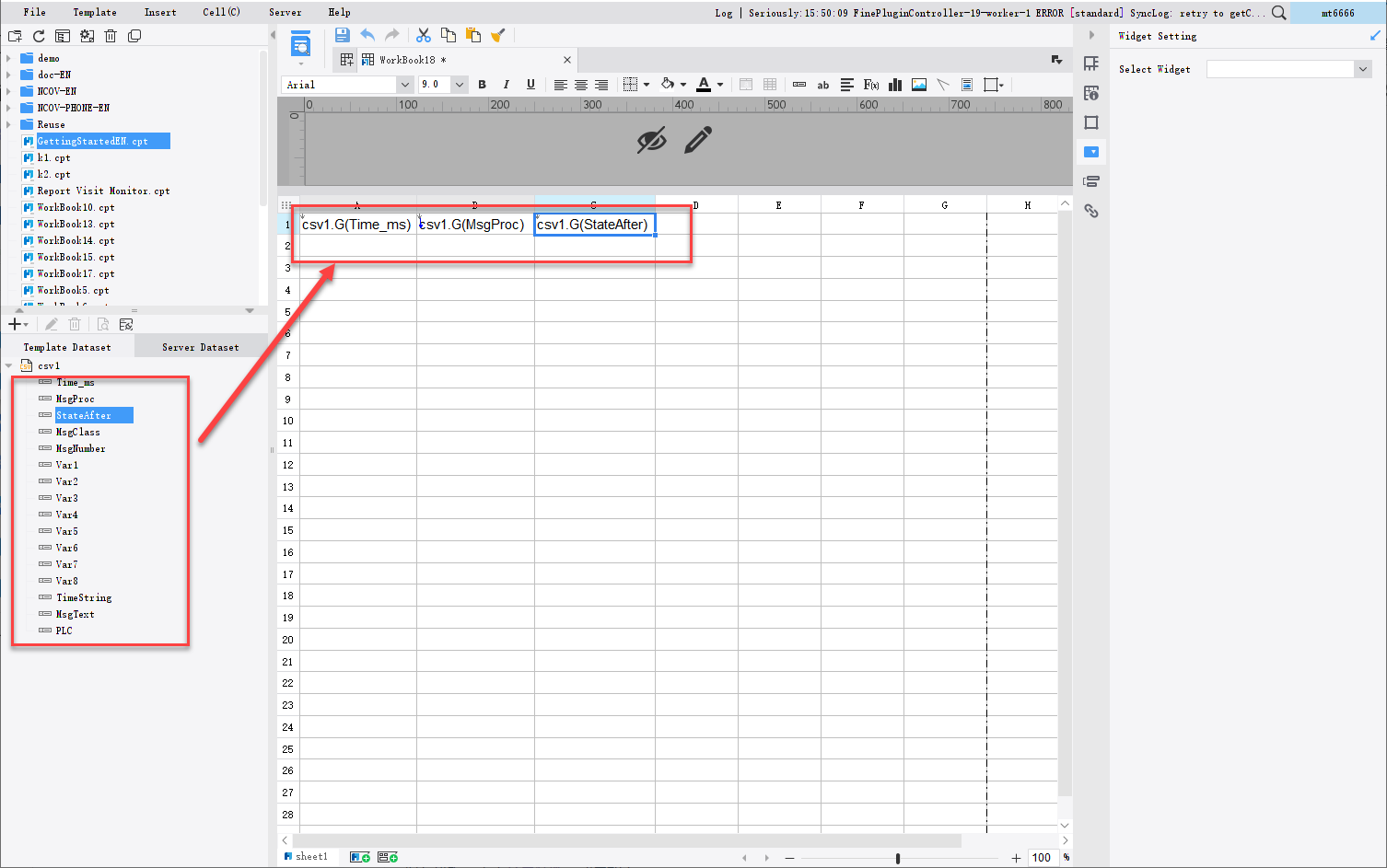This screenshot has width=1387, height=868.
Task: Collapse the csv1 dataset node
Action: [9, 365]
